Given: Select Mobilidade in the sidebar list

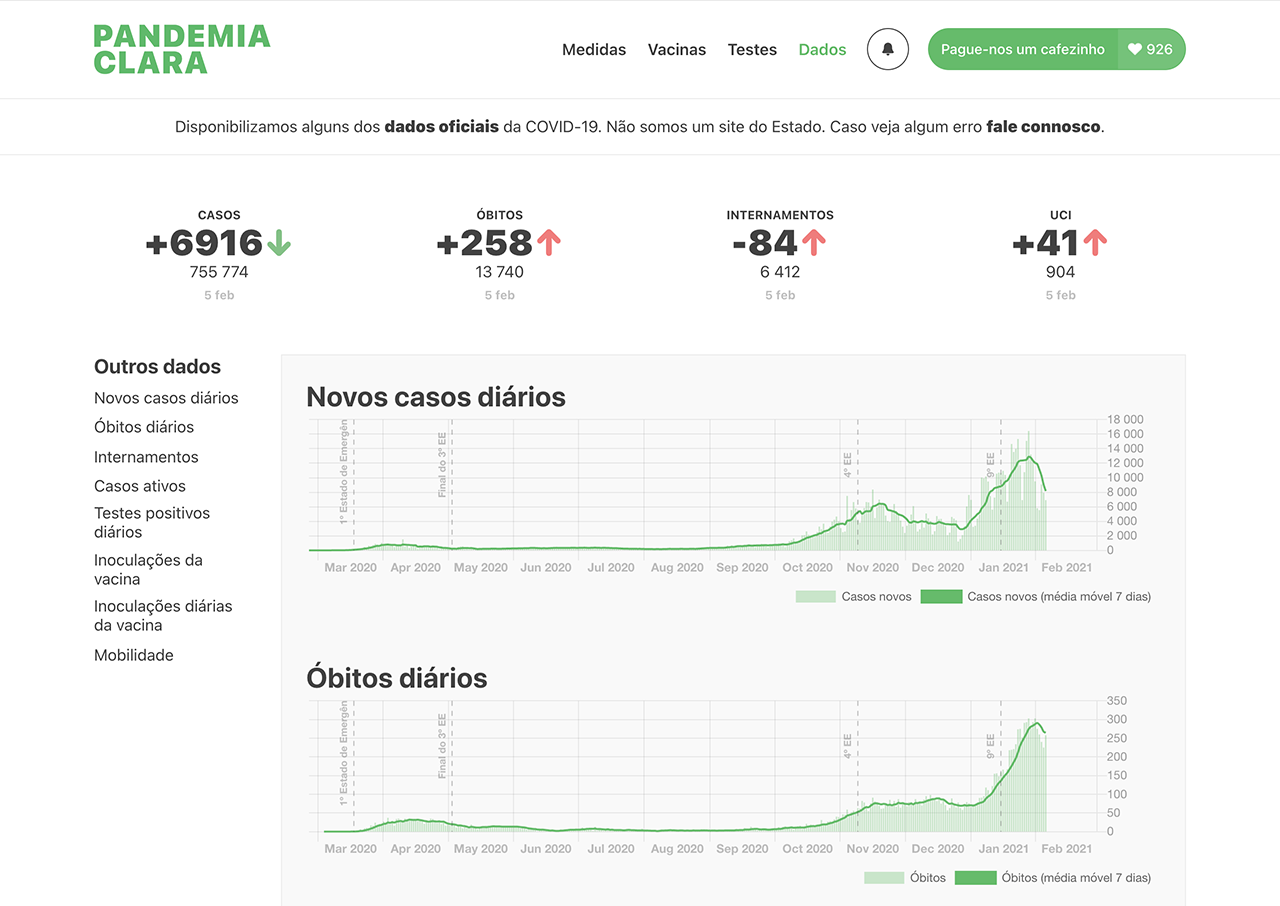Looking at the screenshot, I should click(x=134, y=655).
